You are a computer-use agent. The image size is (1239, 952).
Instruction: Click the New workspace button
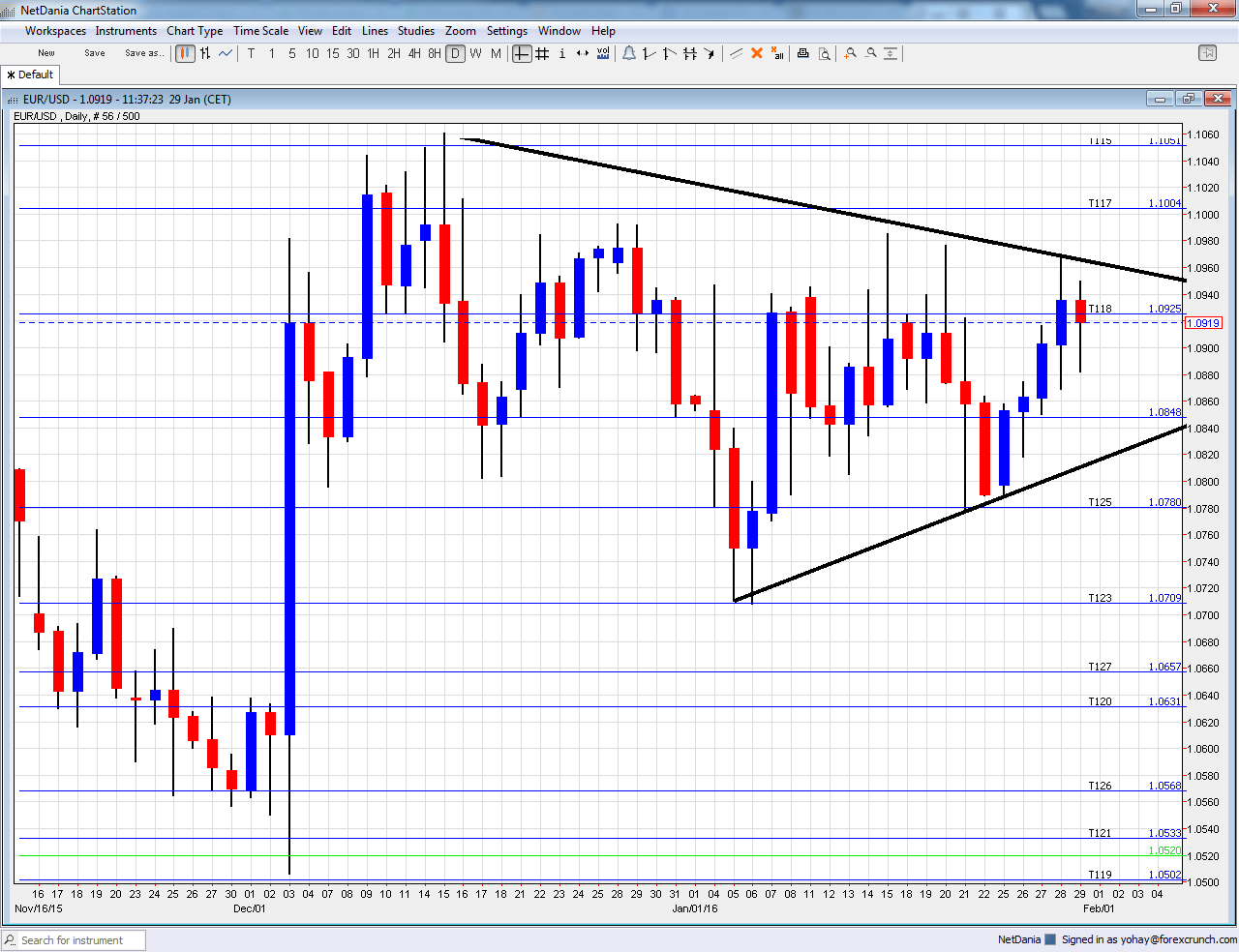pos(46,53)
